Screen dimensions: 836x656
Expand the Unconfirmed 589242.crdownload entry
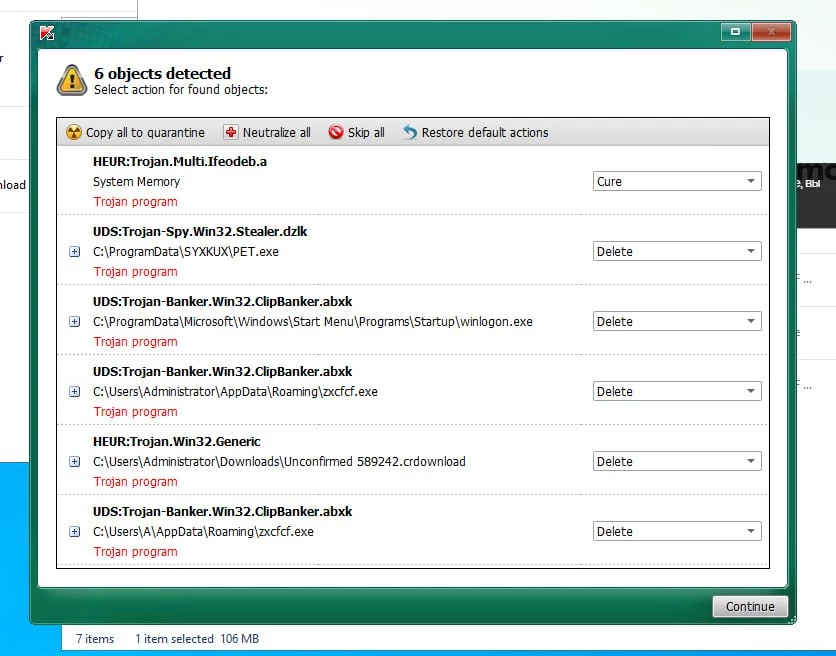pos(74,462)
